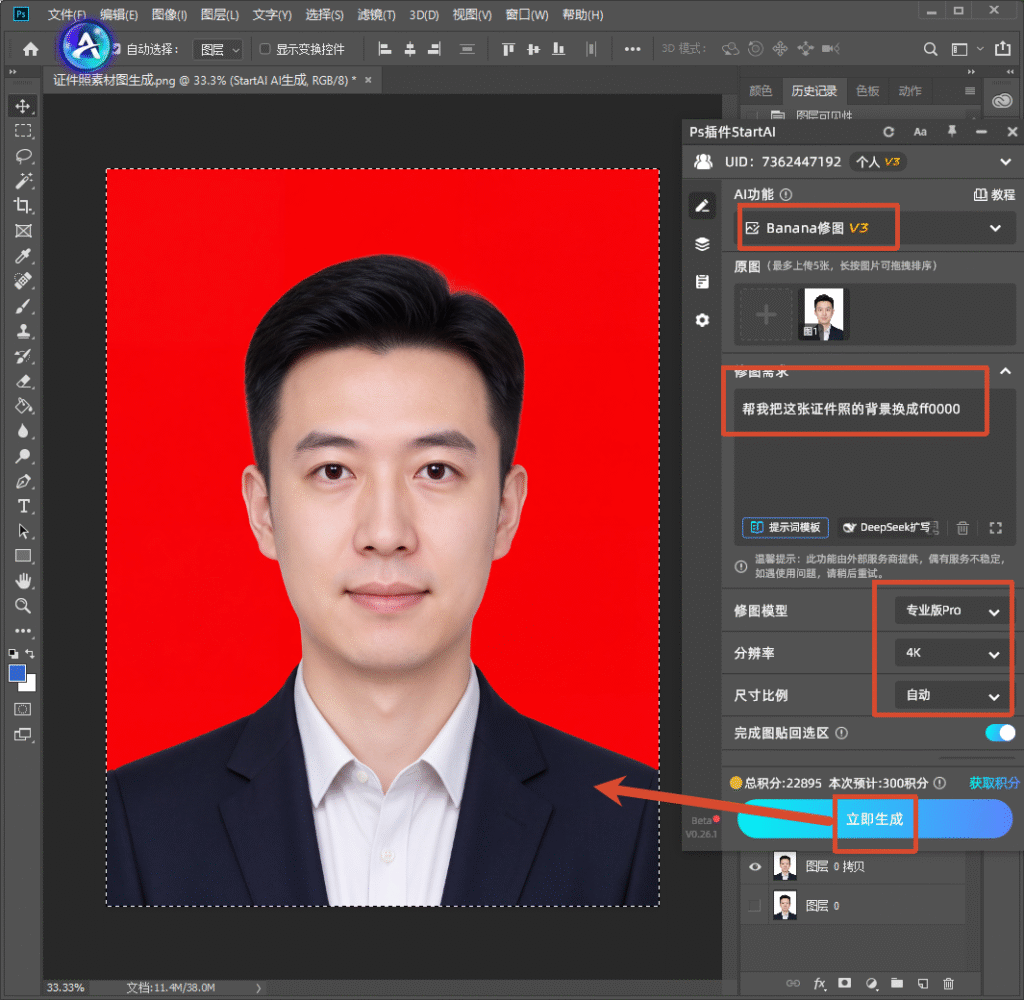
Task: Open the 图像 menu
Action: [169, 14]
